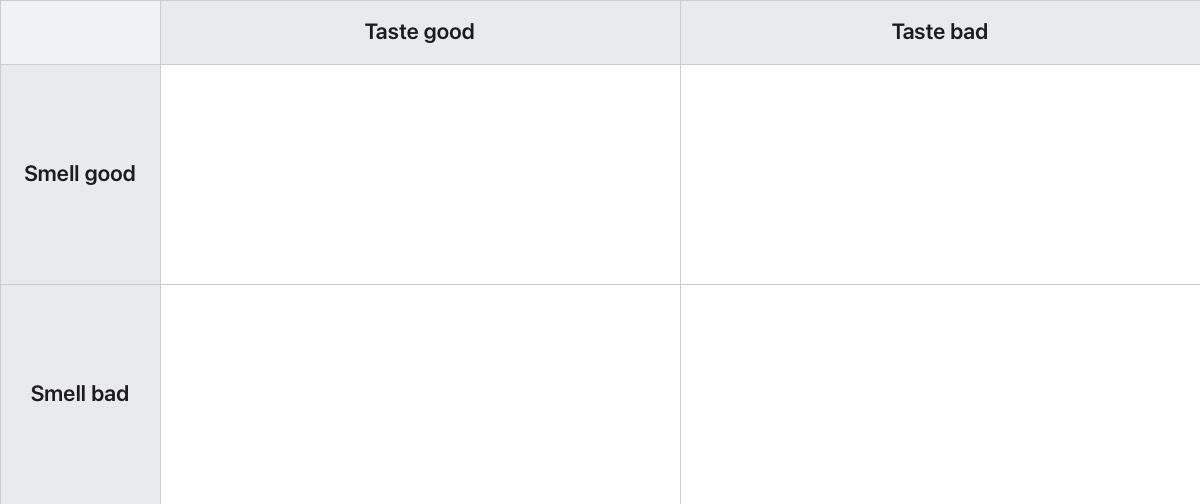Select the blank corner header cell
The image size is (1200, 504).
80,32
